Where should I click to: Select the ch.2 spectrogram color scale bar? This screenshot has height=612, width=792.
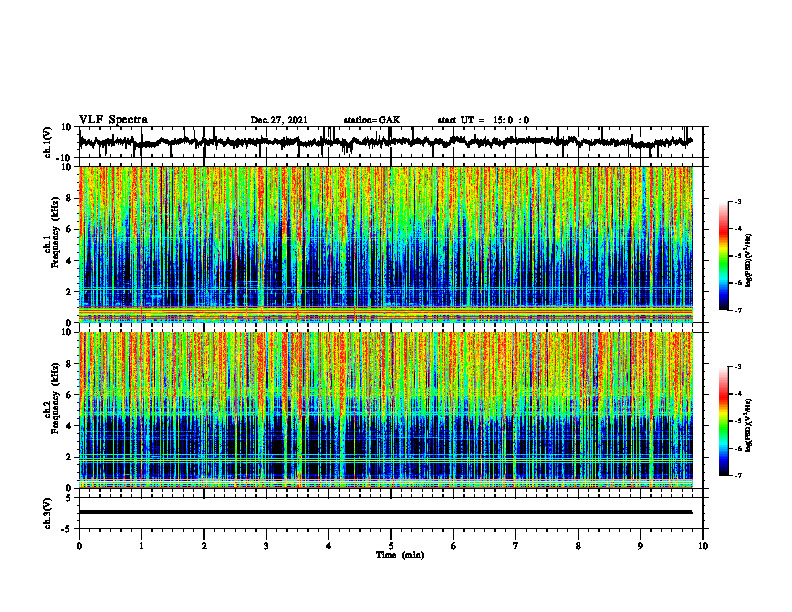tap(723, 421)
